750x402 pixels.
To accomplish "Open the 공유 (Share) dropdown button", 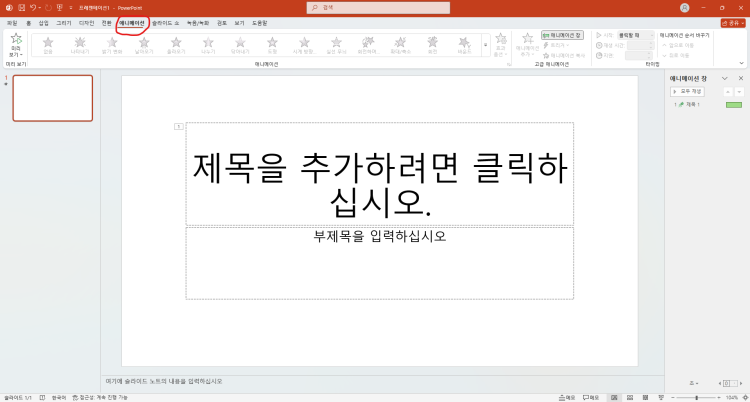I will 732,23.
